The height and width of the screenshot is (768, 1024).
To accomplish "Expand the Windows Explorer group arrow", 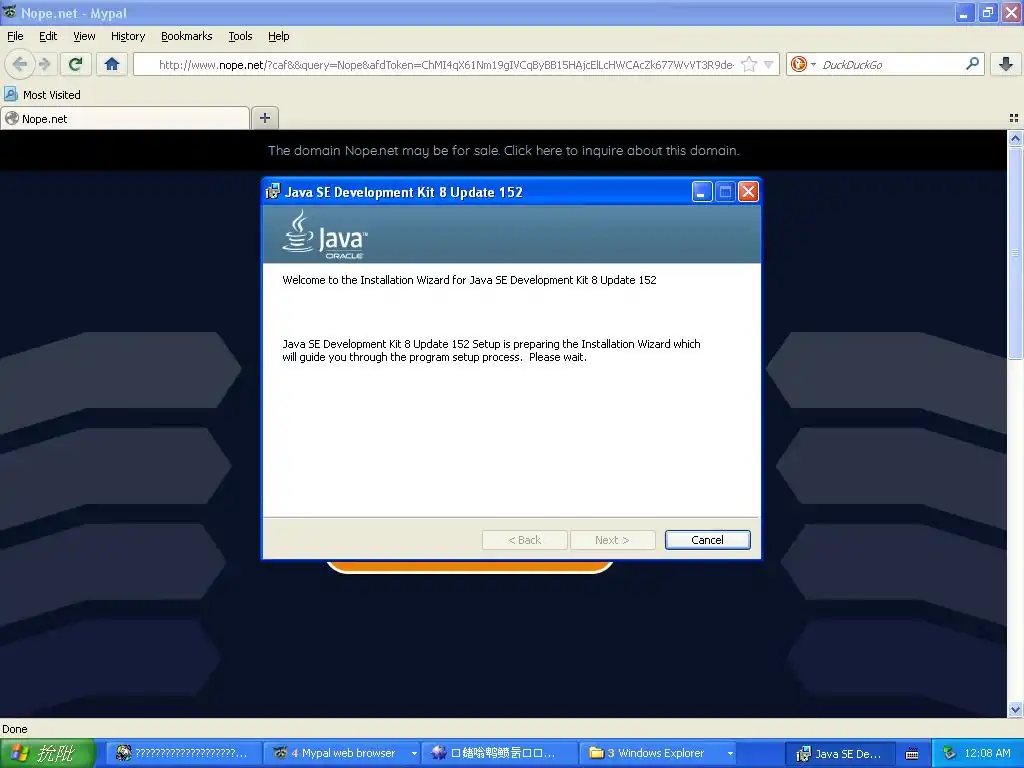I will 730,754.
